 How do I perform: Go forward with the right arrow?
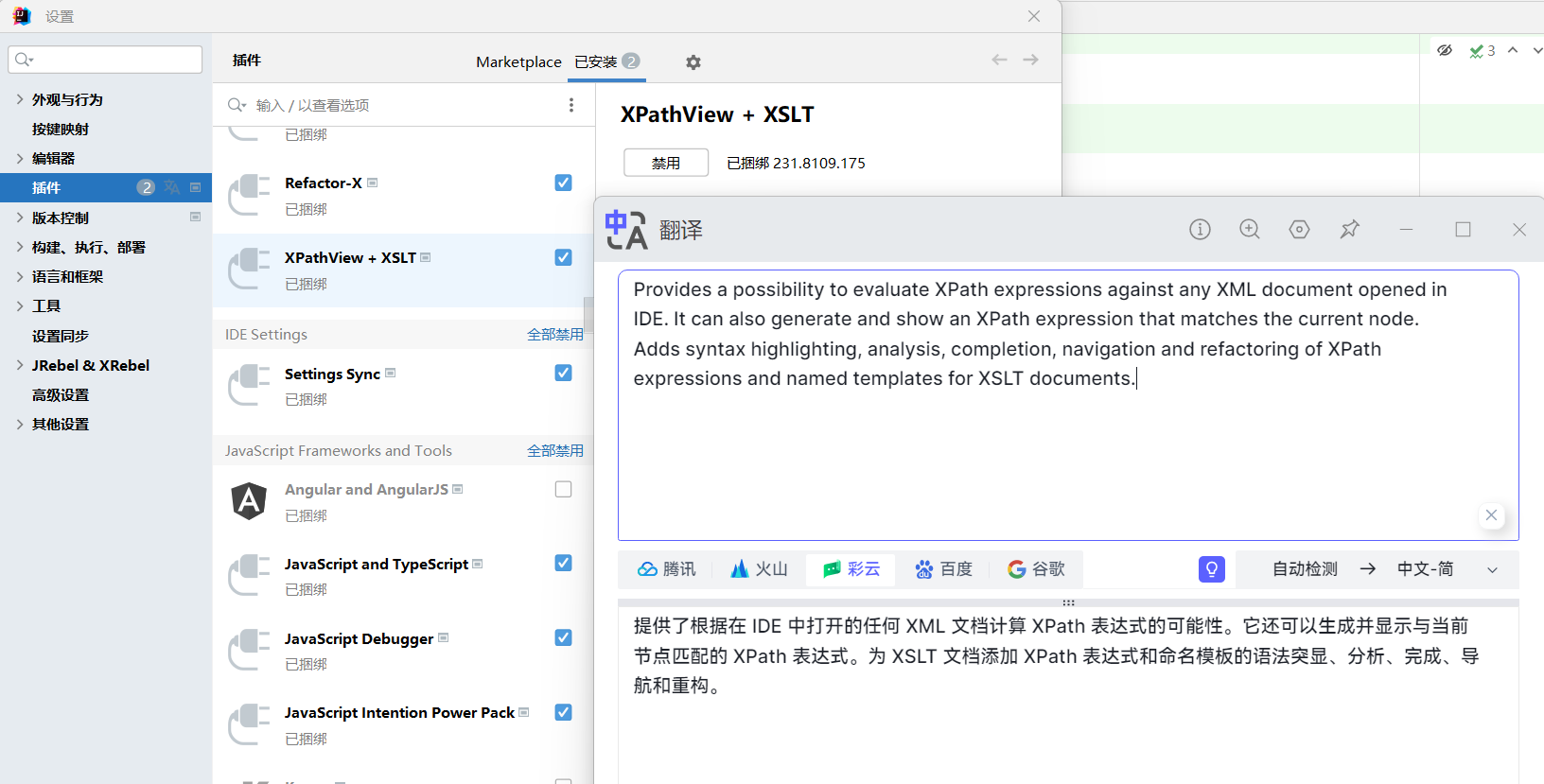(1031, 60)
